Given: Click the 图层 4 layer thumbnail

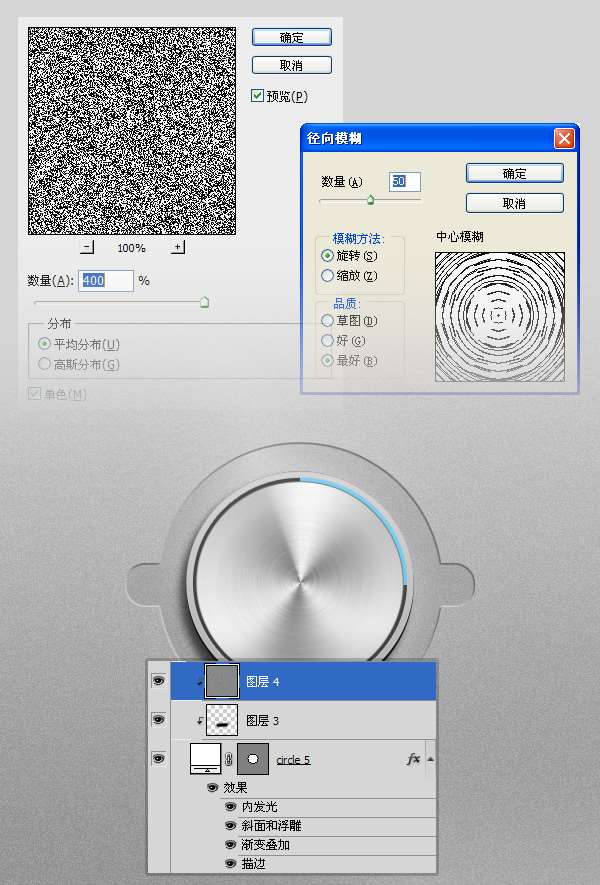Looking at the screenshot, I should pos(221,681).
